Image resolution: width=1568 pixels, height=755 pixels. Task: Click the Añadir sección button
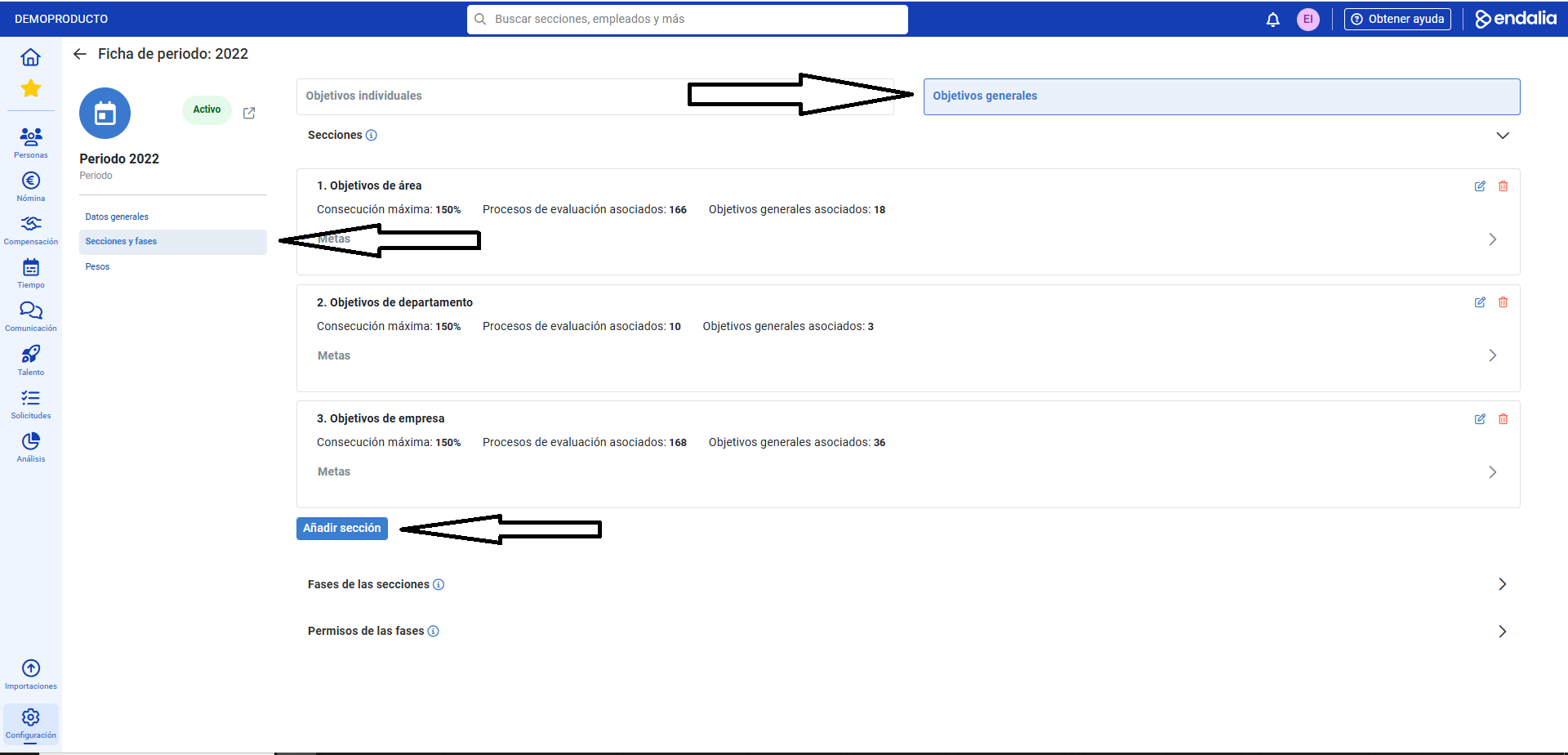[342, 529]
